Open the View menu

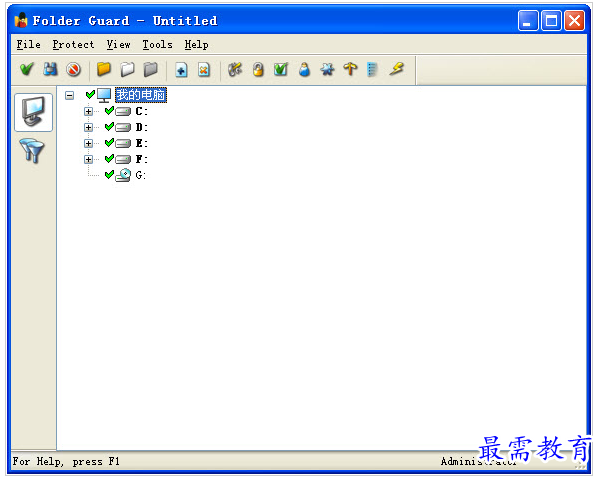click(118, 45)
